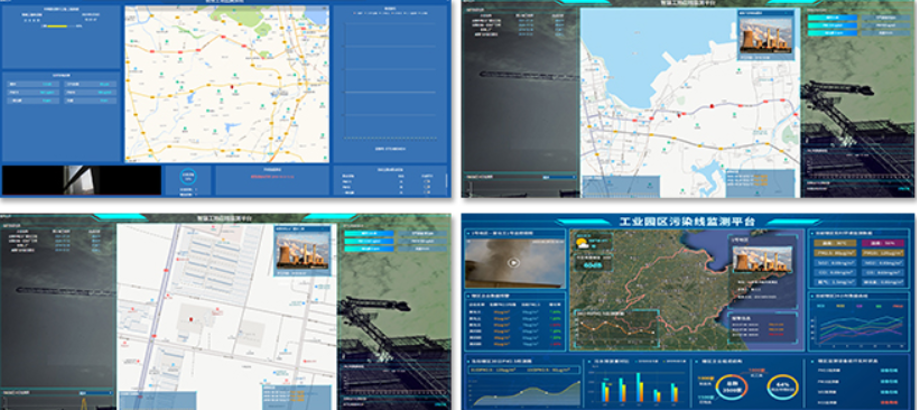Click the red marker on the lake map's purple route
Image resolution: width=917 pixels, height=410 pixels.
[x=712, y=106]
